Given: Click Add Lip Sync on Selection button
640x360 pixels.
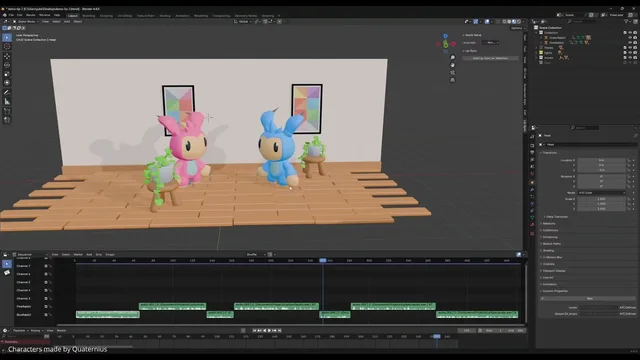Looking at the screenshot, I should click(490, 58).
